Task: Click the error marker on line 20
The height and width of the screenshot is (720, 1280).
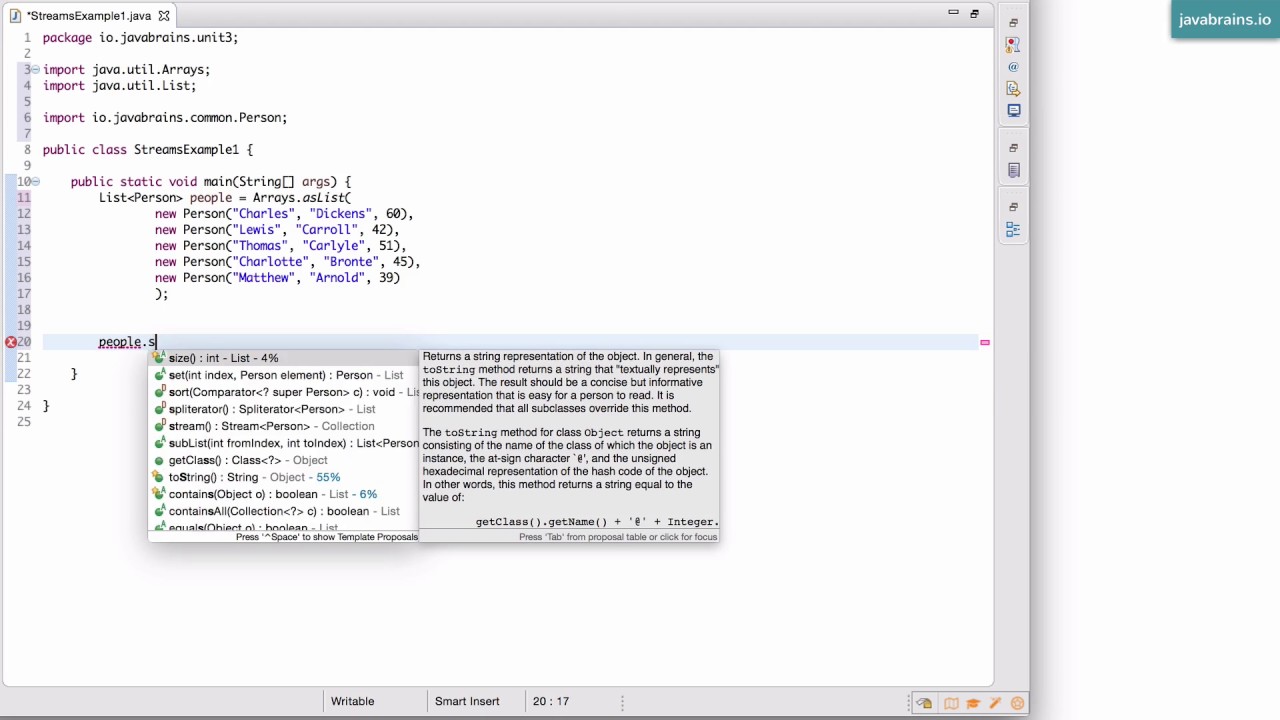Action: click(10, 342)
